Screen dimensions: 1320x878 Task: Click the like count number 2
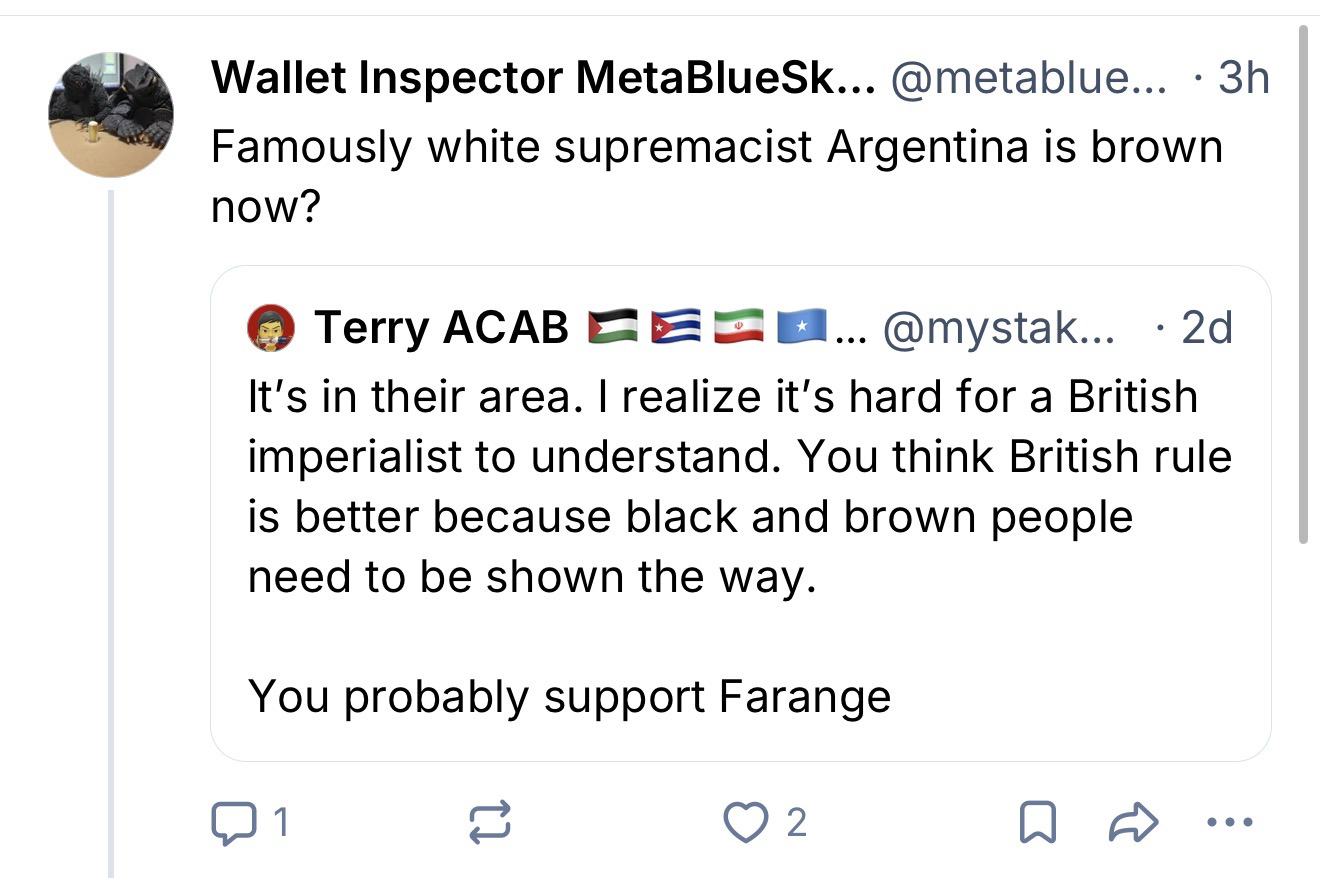coord(795,823)
